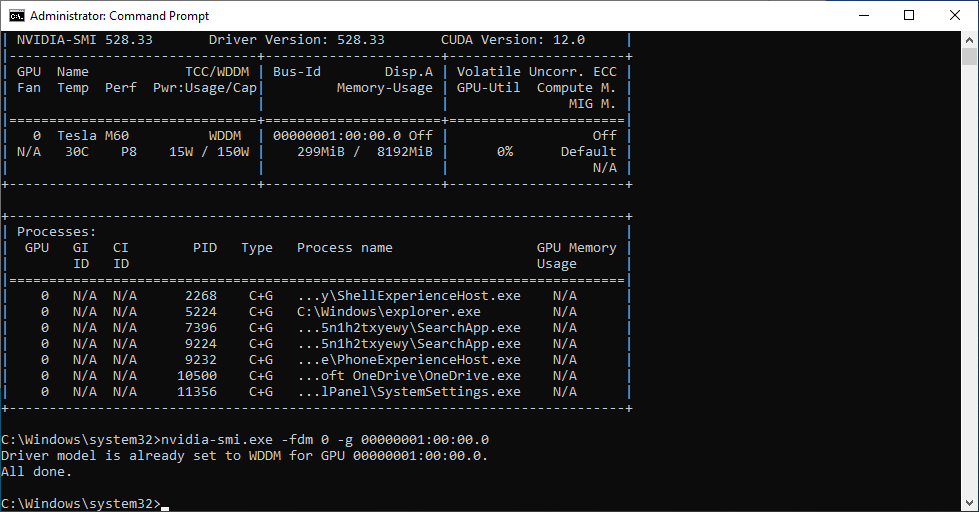Click PID 5224 in process list
Image resolution: width=979 pixels, height=512 pixels.
(201, 312)
